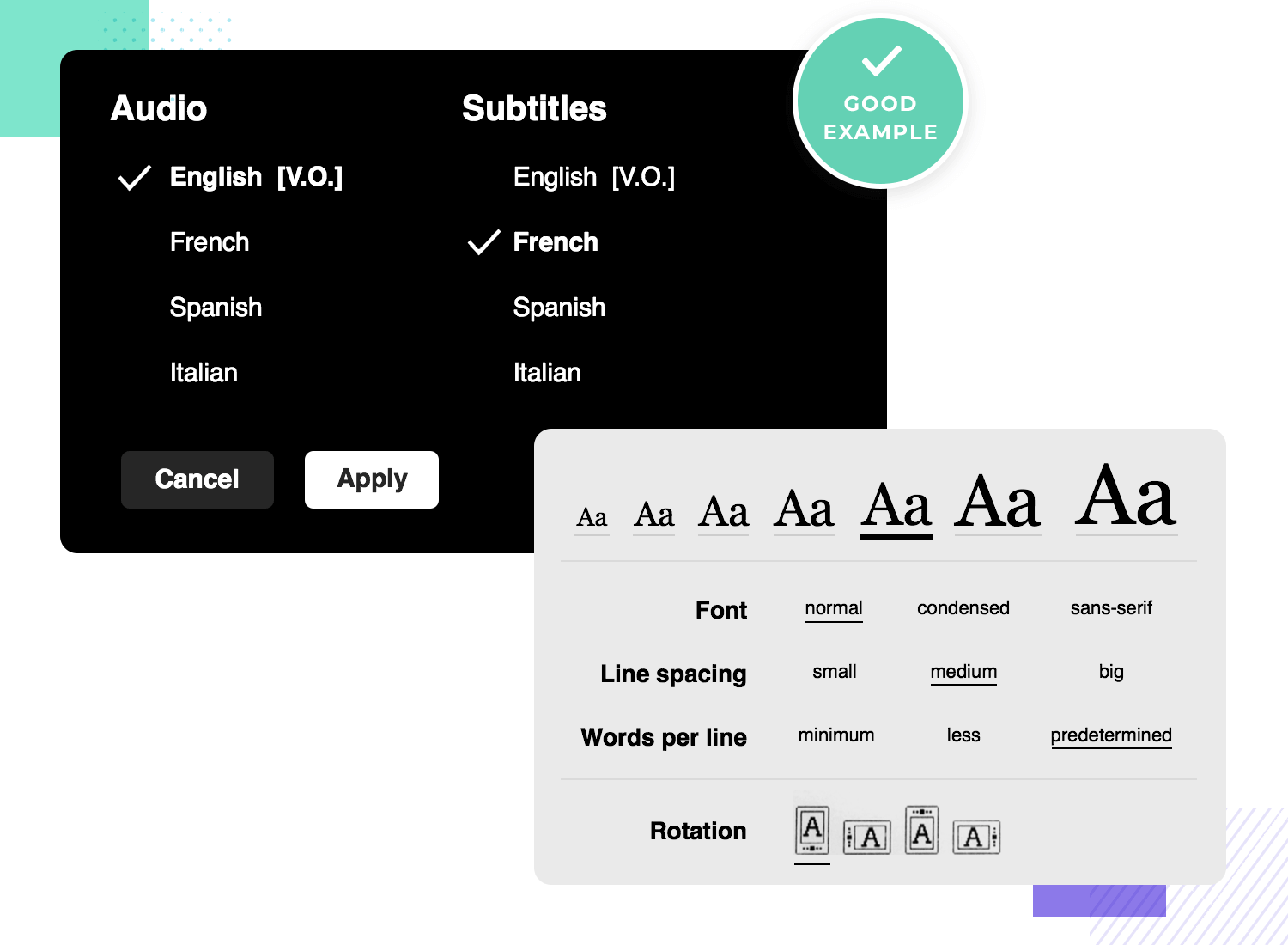The height and width of the screenshot is (945, 1288).
Task: Select landscape rotation with buttons on right
Action: [976, 837]
